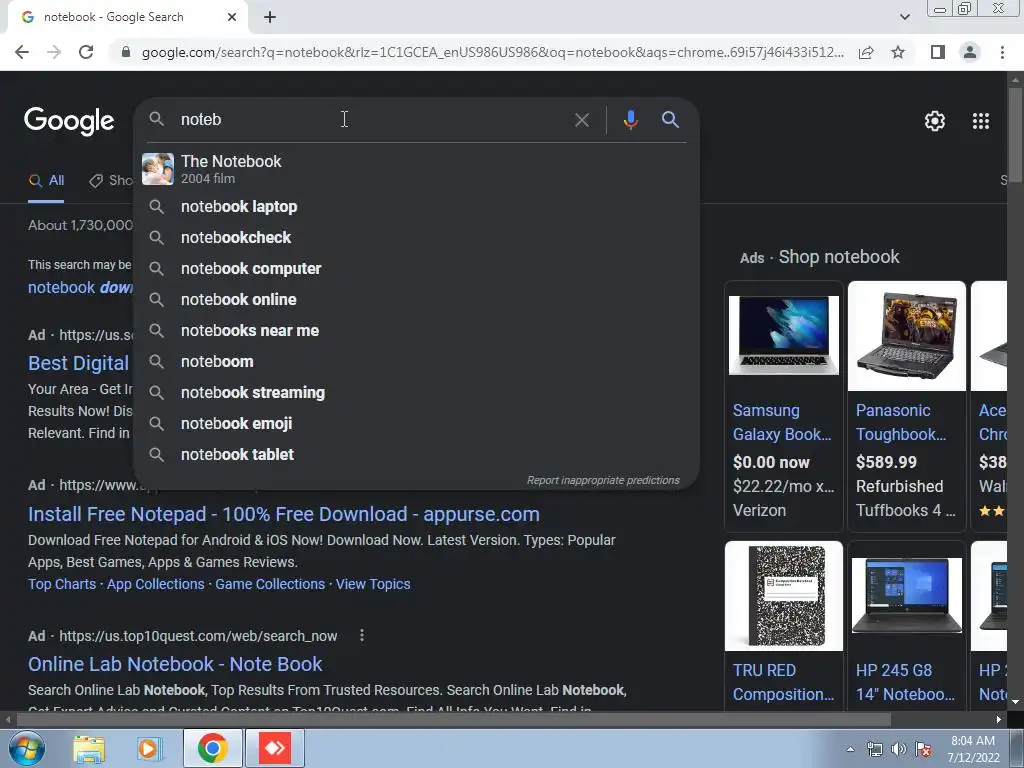Choose 'notebook streaming' suggestion
Image resolution: width=1024 pixels, height=768 pixels.
pyautogui.click(x=417, y=392)
